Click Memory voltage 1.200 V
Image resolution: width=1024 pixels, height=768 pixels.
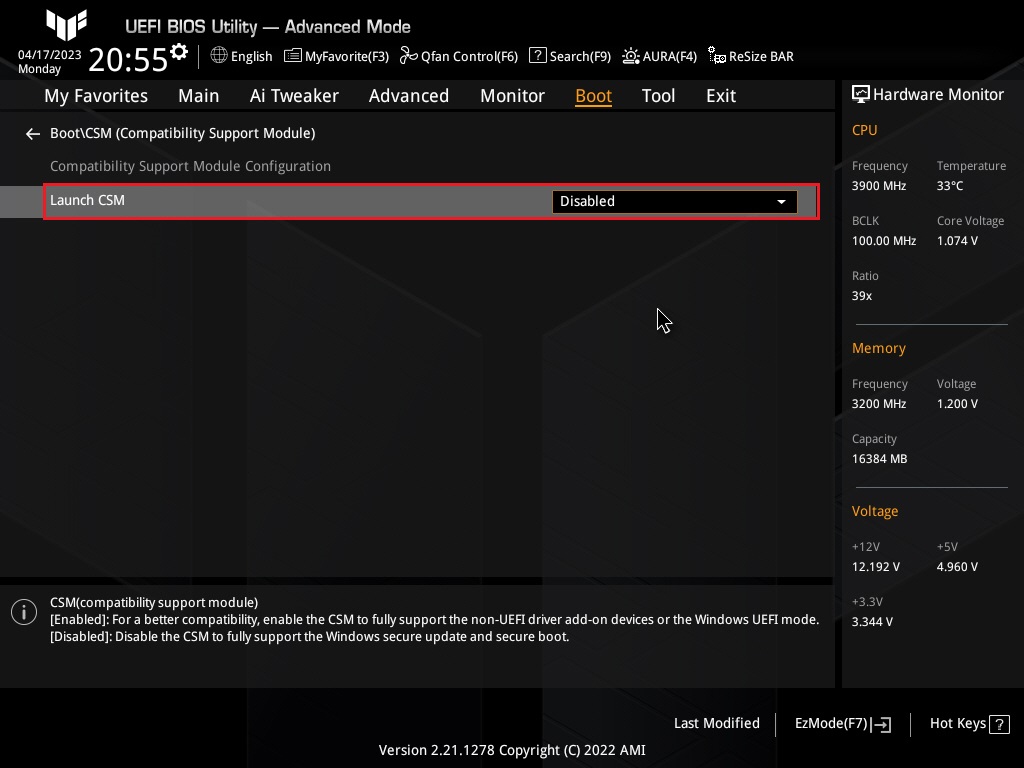click(957, 404)
